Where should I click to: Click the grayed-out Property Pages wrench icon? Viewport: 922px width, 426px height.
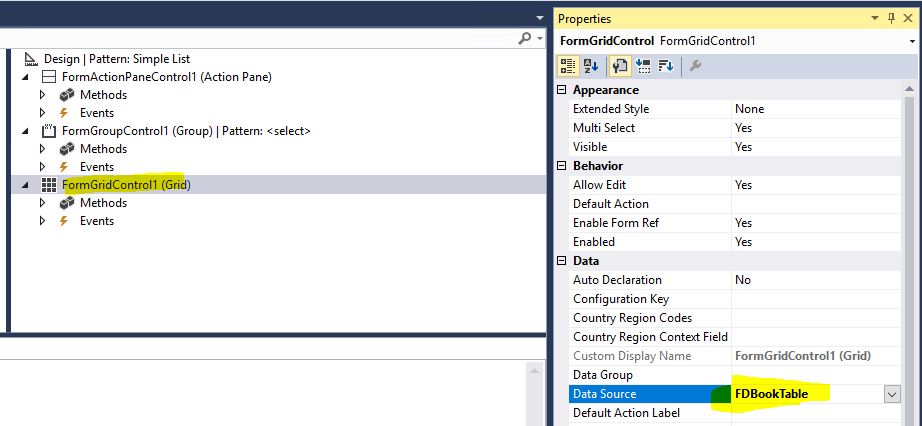pos(696,66)
